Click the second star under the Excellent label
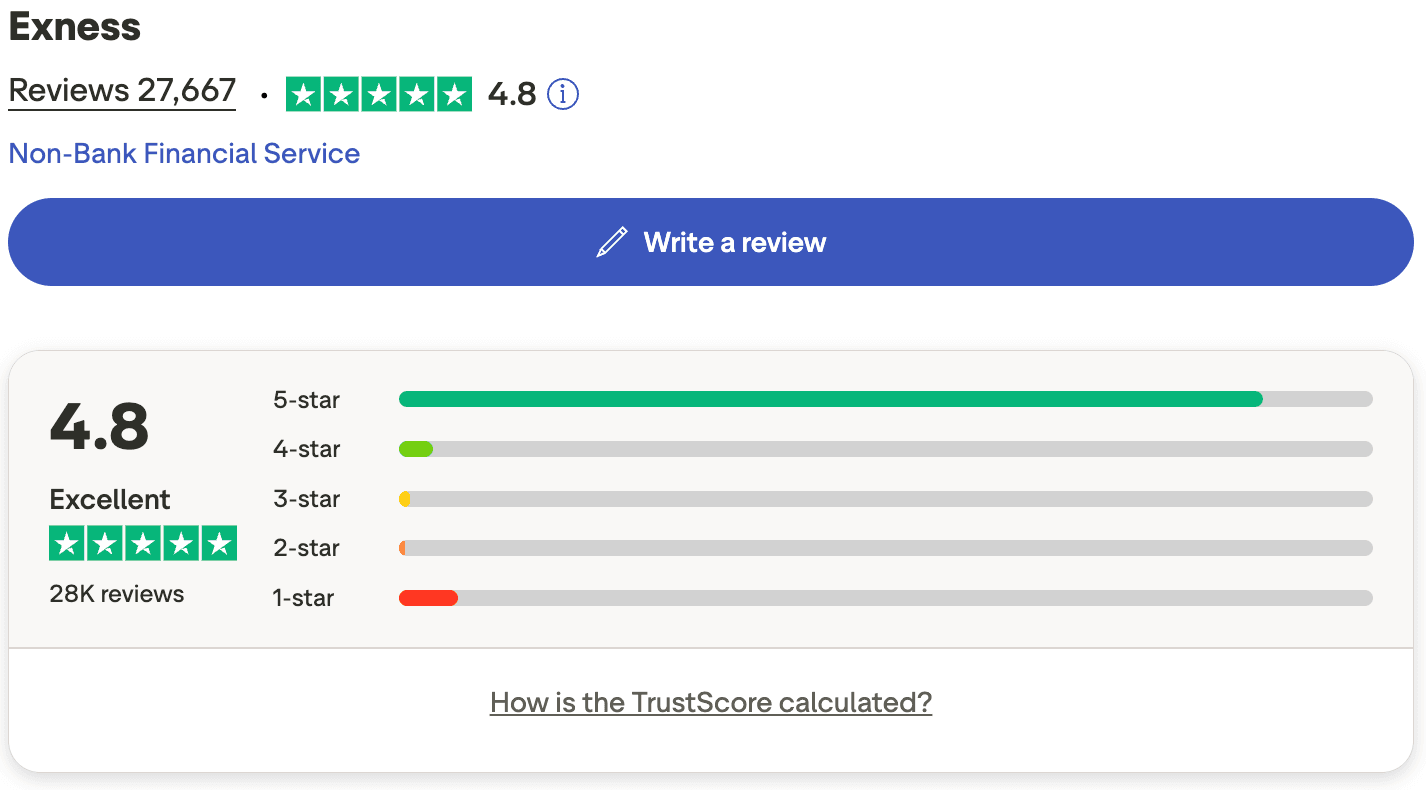This screenshot has height=790, width=1426. [x=104, y=543]
